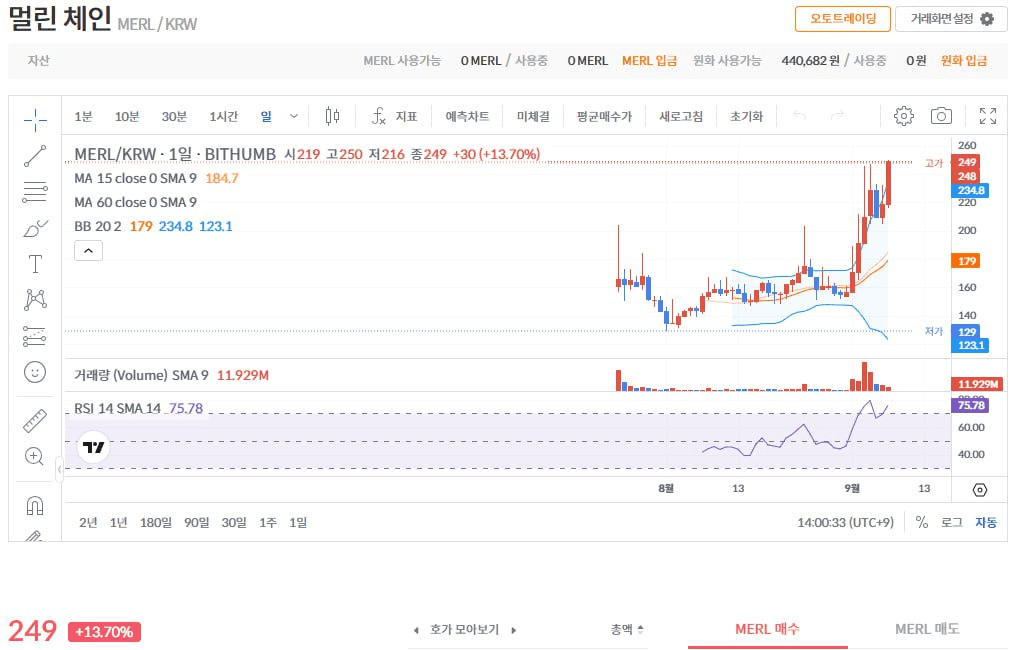
Task: Select the 10분 interval
Action: [127, 116]
